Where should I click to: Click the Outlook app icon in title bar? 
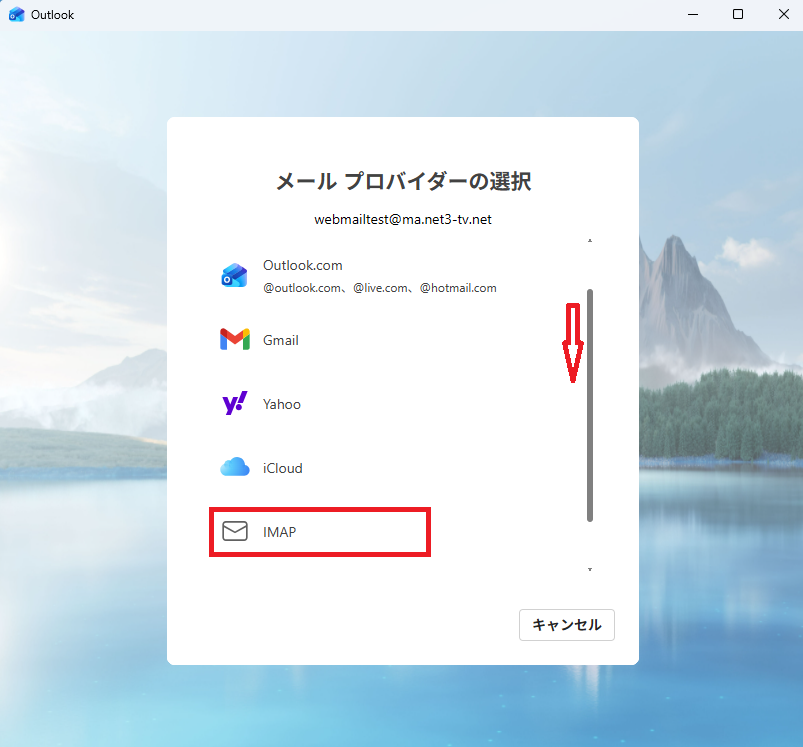16,14
